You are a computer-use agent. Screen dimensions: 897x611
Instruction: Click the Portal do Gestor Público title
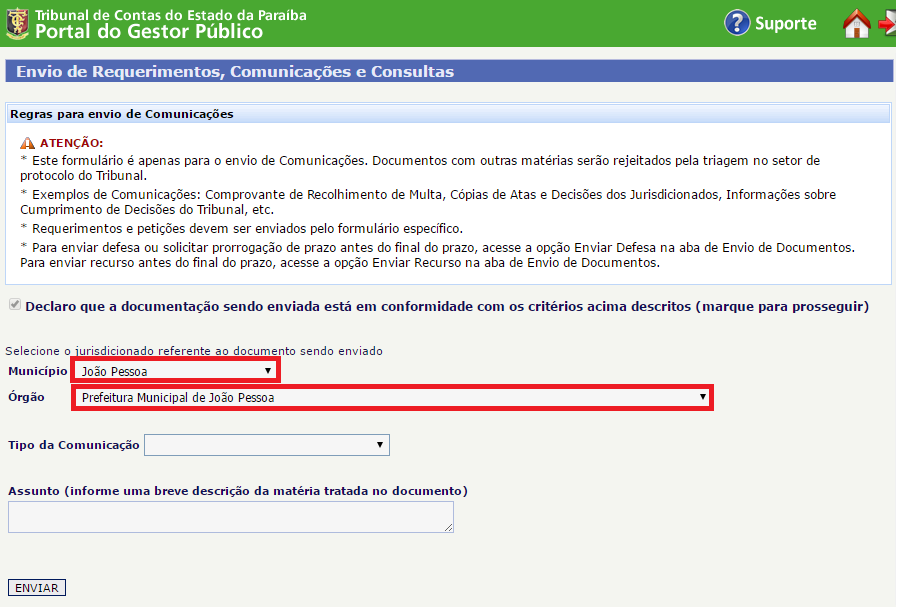point(149,32)
